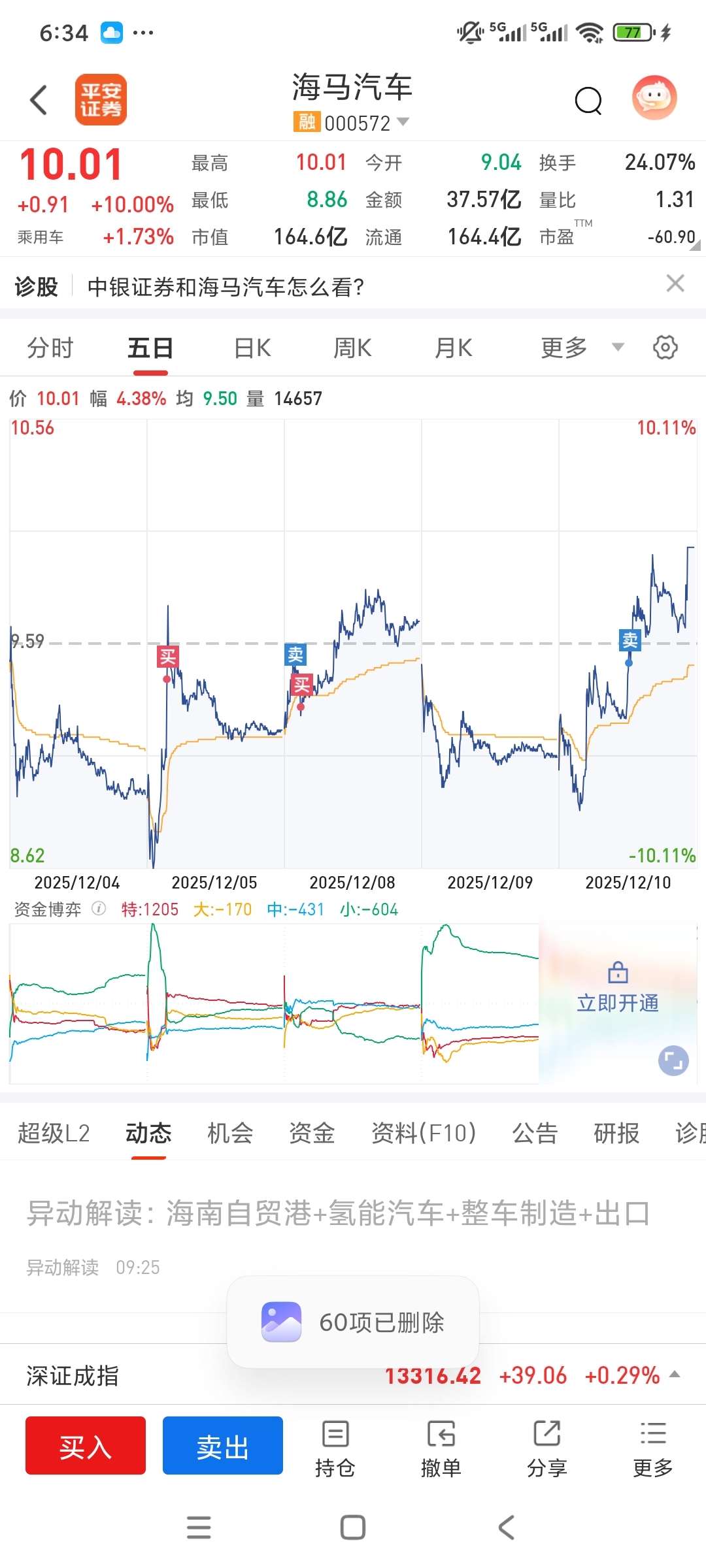The width and height of the screenshot is (706, 1568).
Task: Open the 更多 menu list icon
Action: point(653,1447)
